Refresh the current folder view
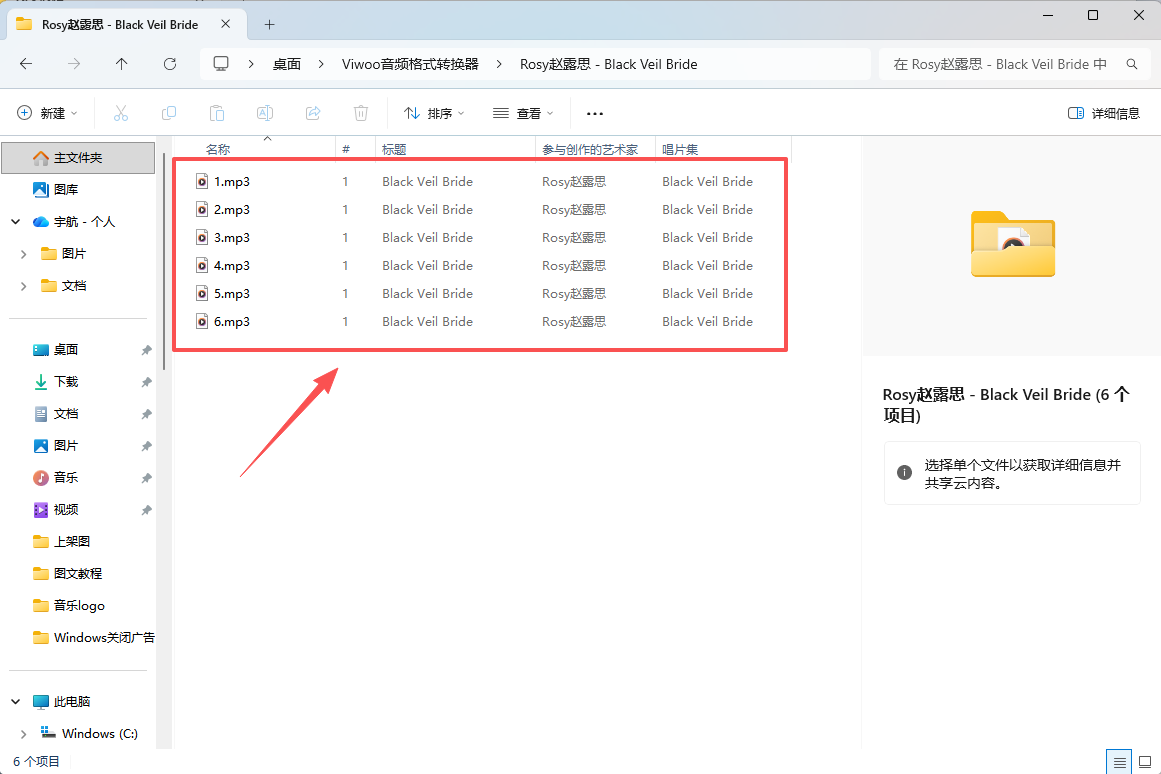 170,64
